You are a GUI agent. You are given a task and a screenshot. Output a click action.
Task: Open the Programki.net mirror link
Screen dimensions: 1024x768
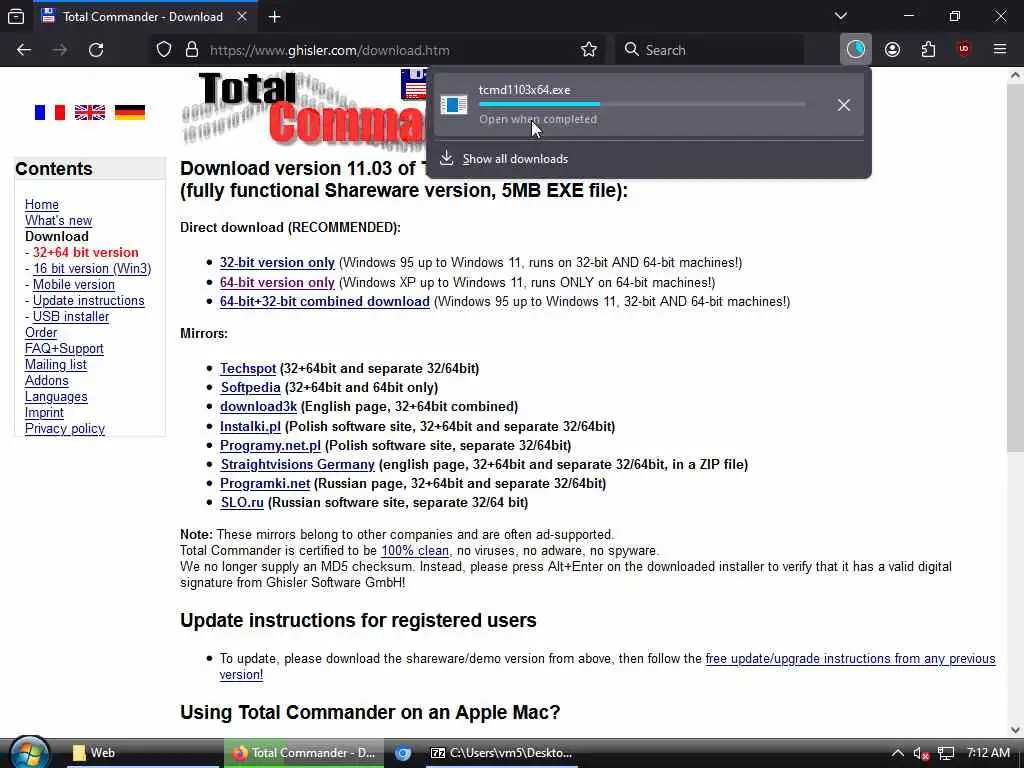click(264, 483)
